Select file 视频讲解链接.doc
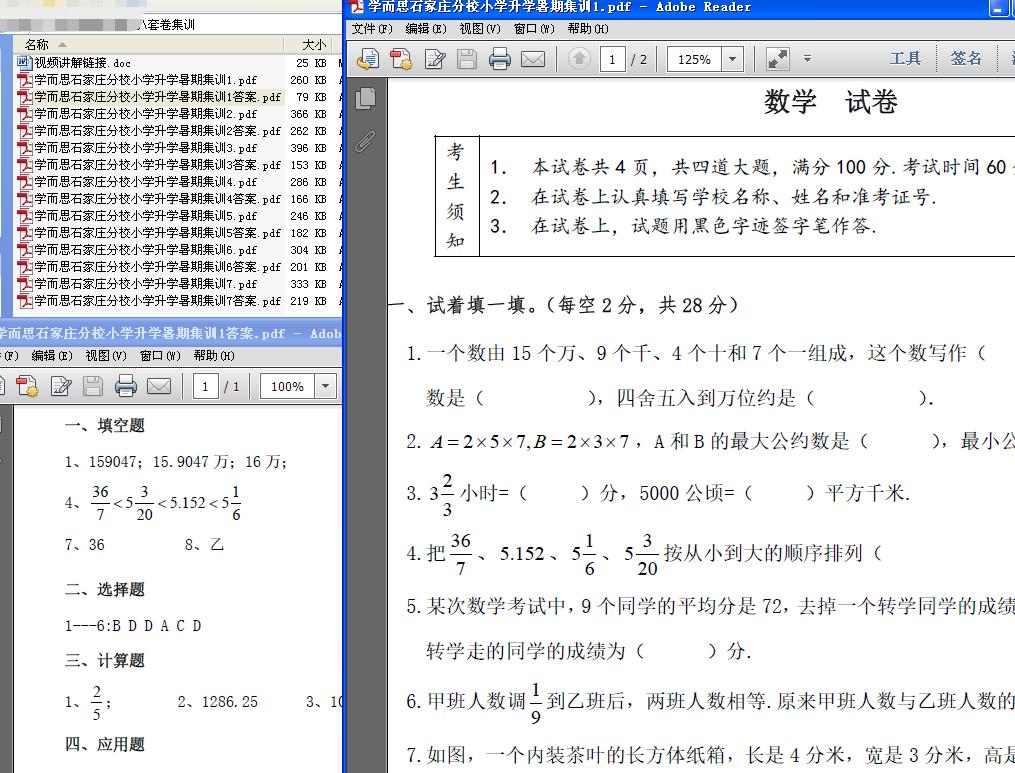1015x773 pixels. 82,63
